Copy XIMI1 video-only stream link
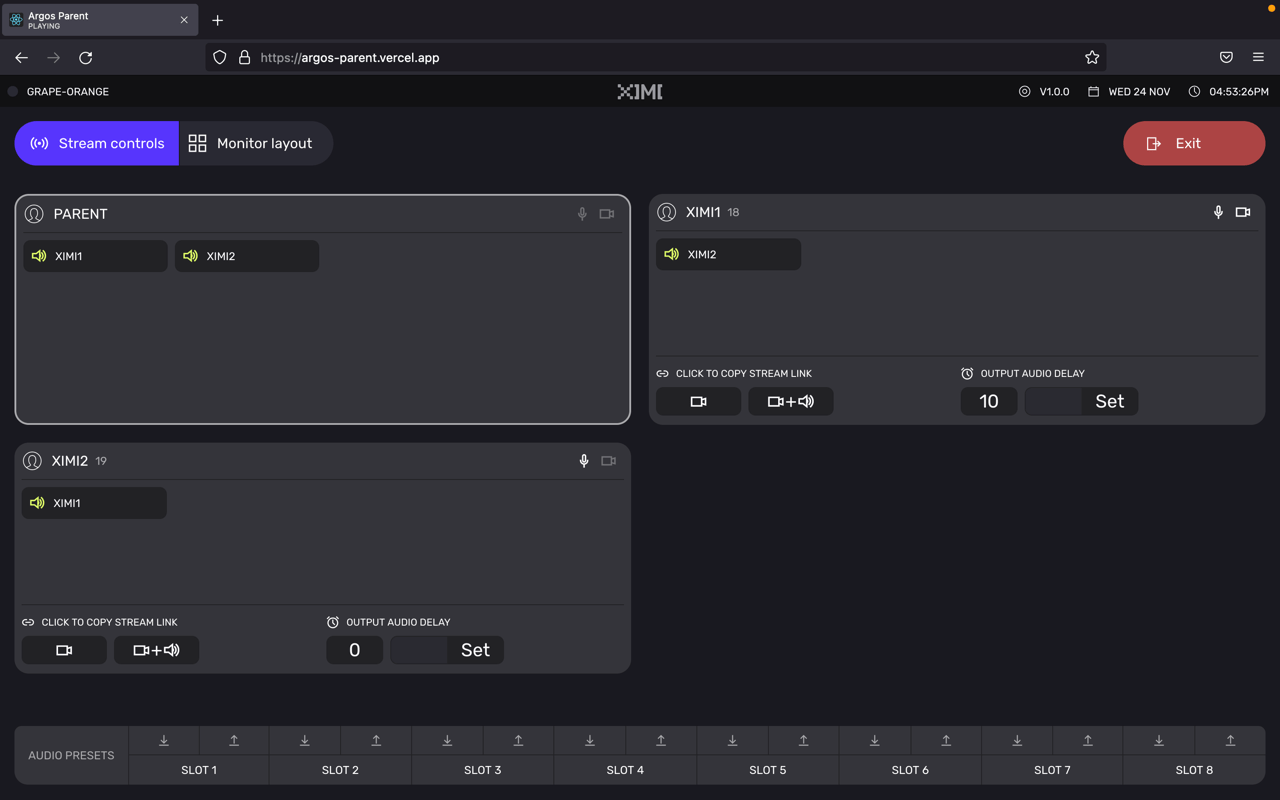 point(698,401)
